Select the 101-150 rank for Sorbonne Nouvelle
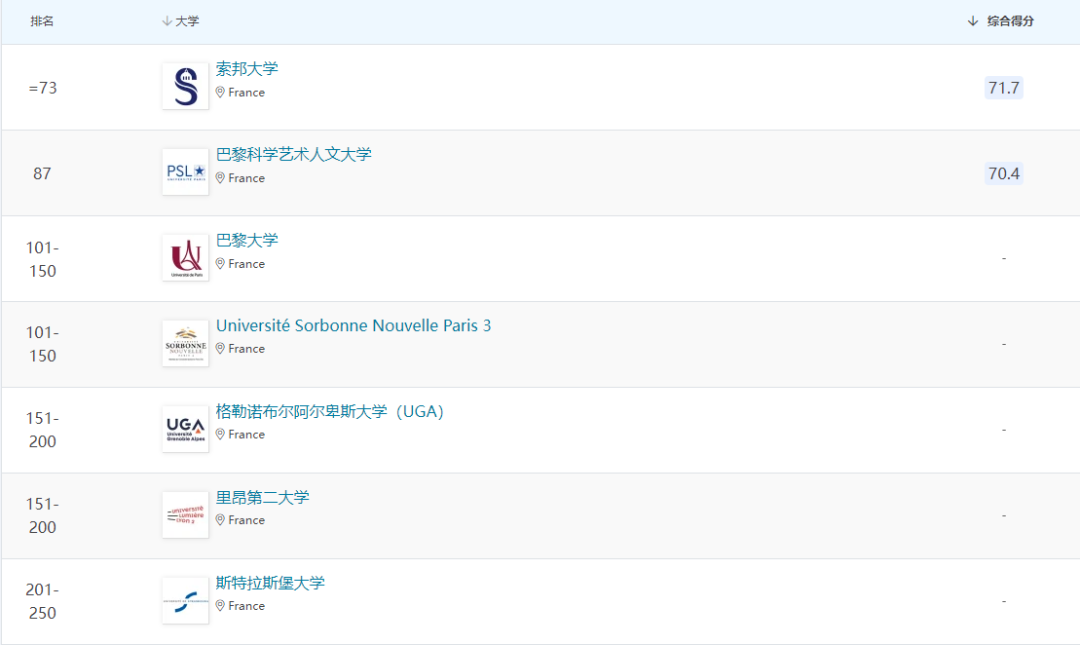This screenshot has height=645, width=1080. point(42,344)
